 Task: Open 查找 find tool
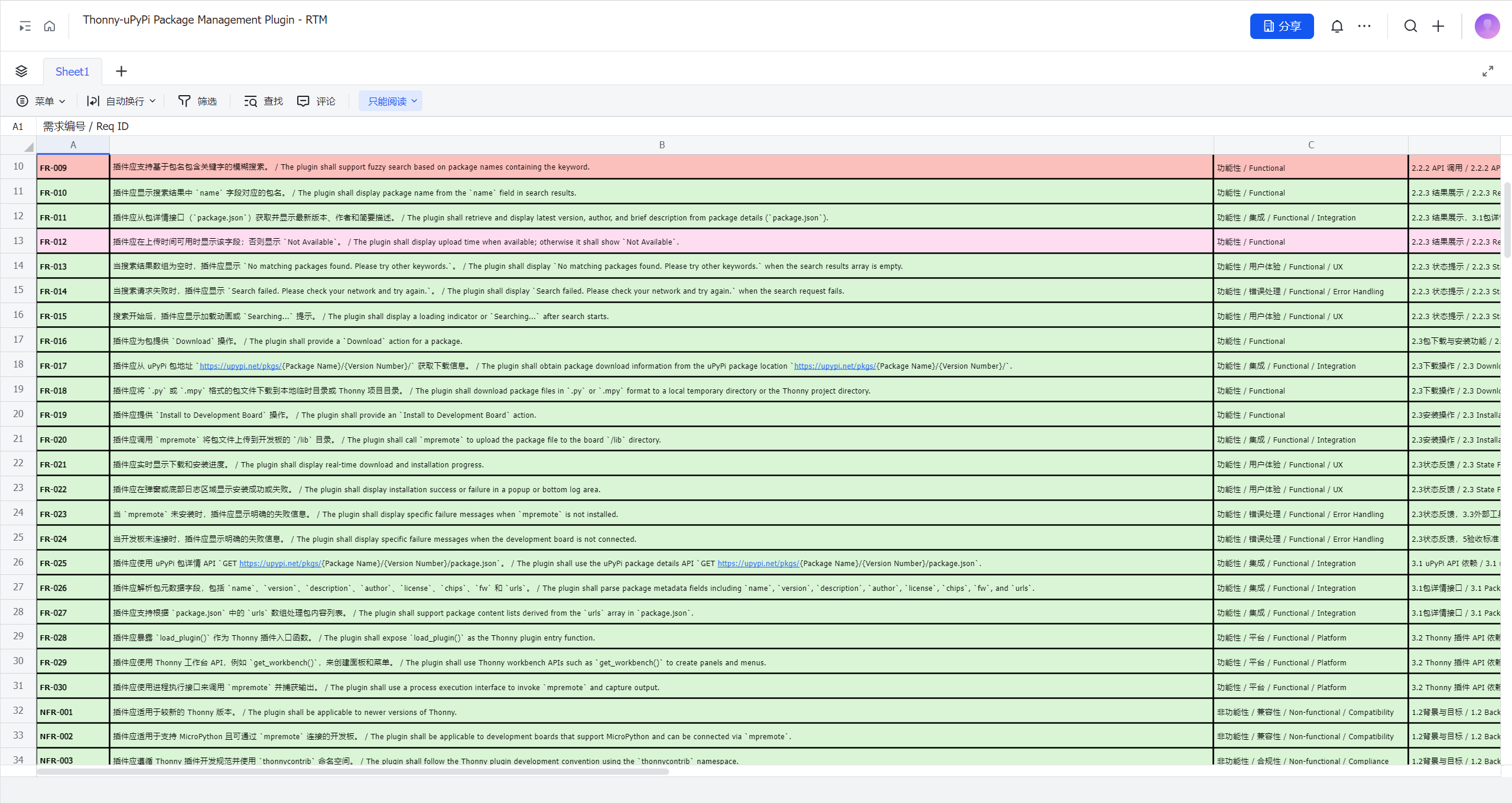[264, 101]
